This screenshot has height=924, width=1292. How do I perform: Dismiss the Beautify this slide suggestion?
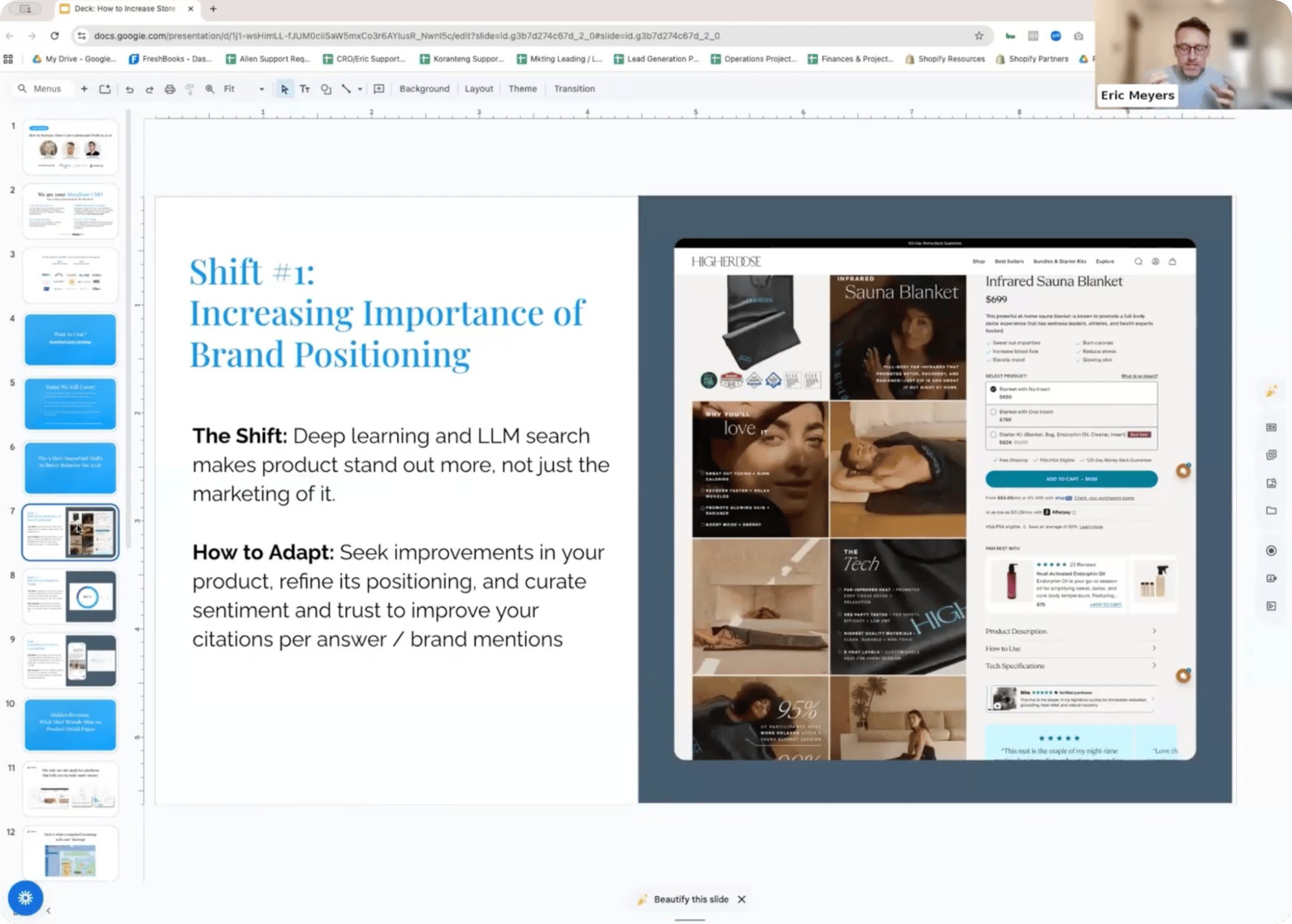[742, 899]
